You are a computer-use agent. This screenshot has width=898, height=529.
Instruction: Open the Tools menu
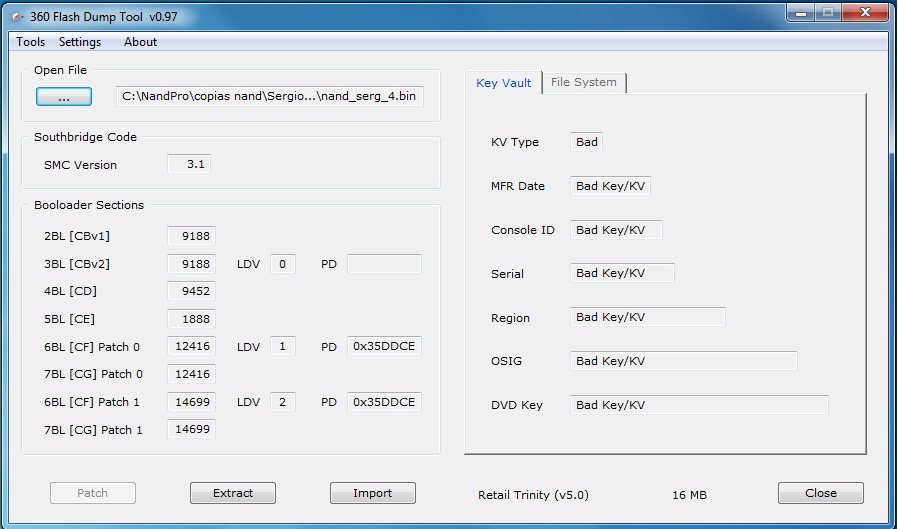pyautogui.click(x=30, y=42)
